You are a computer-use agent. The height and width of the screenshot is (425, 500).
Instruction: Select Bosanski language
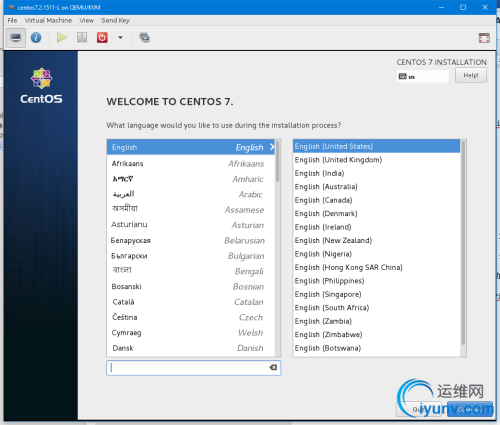[191, 286]
